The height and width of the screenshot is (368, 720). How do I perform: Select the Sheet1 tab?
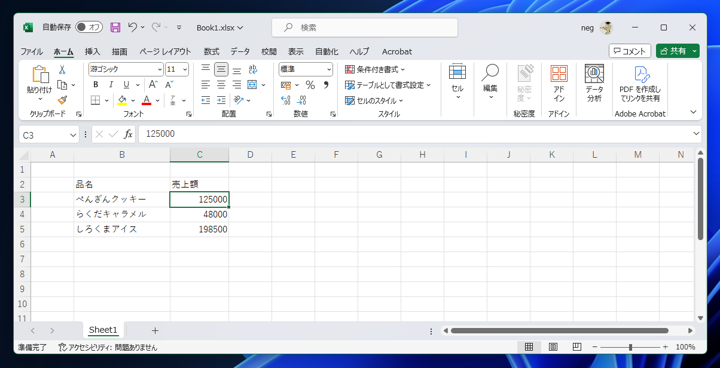[103, 330]
